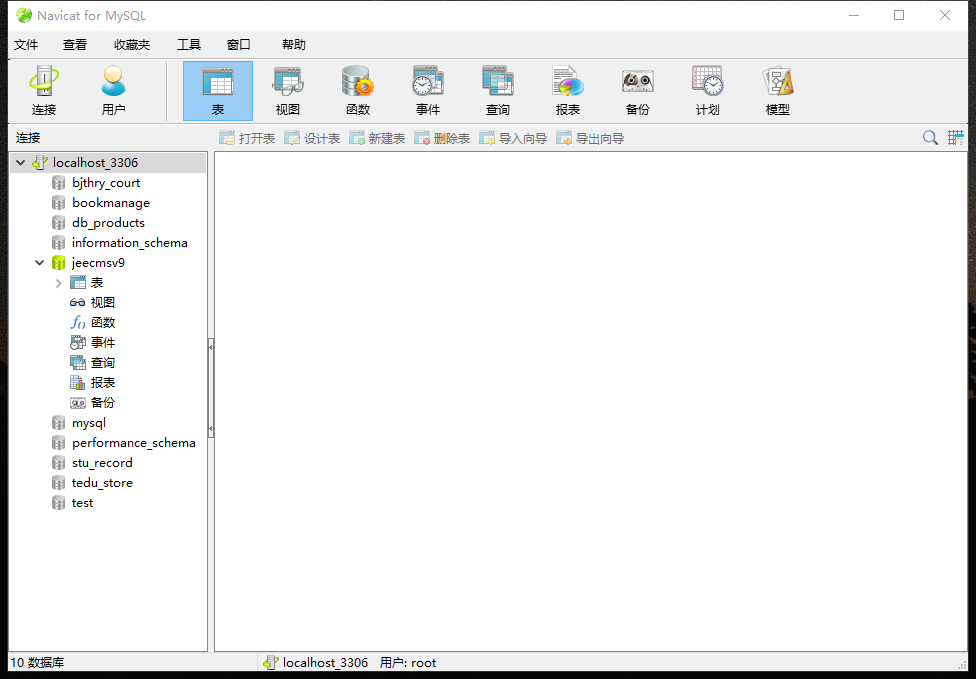Click the test database cylinder icon
Image resolution: width=976 pixels, height=679 pixels.
point(58,503)
